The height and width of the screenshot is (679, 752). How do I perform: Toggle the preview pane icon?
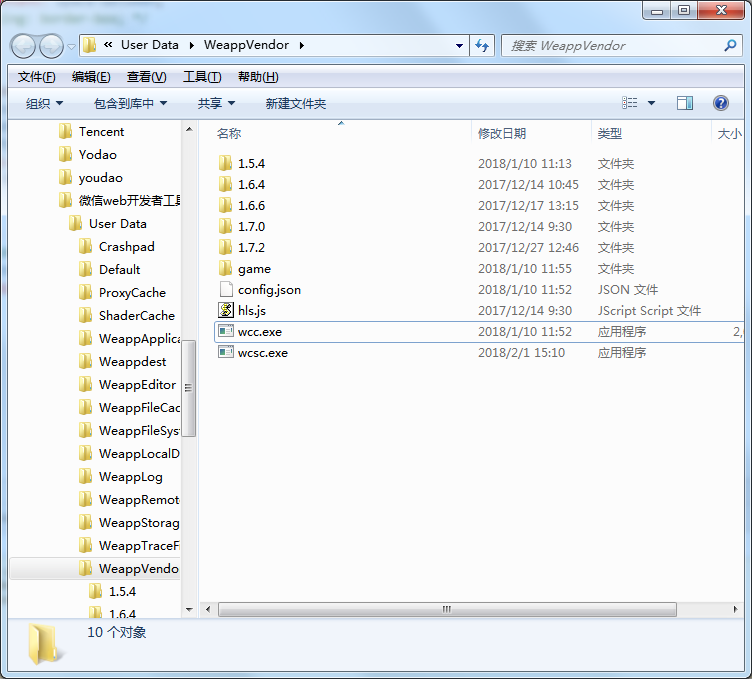[x=685, y=103]
